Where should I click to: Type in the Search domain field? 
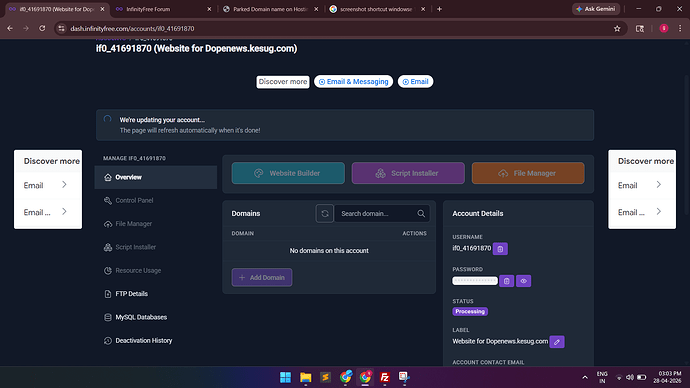point(382,213)
